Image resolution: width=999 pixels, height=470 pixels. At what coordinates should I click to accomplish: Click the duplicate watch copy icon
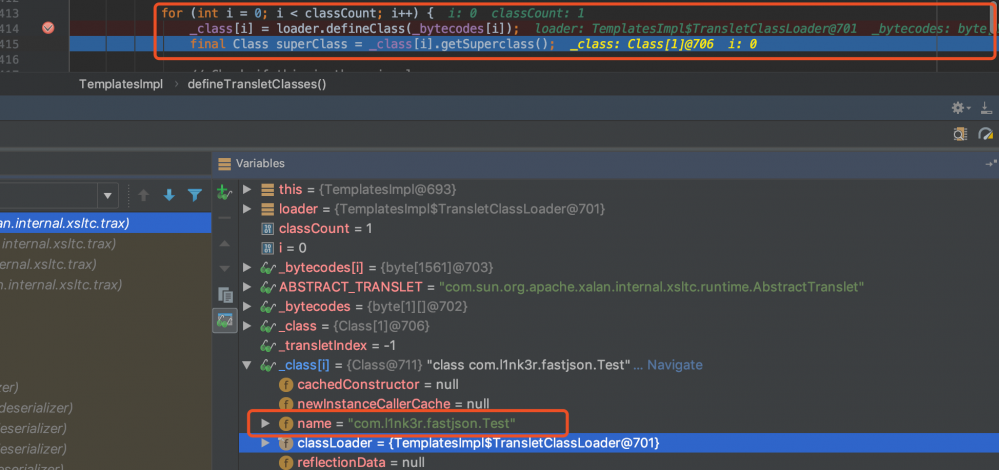(x=225, y=295)
